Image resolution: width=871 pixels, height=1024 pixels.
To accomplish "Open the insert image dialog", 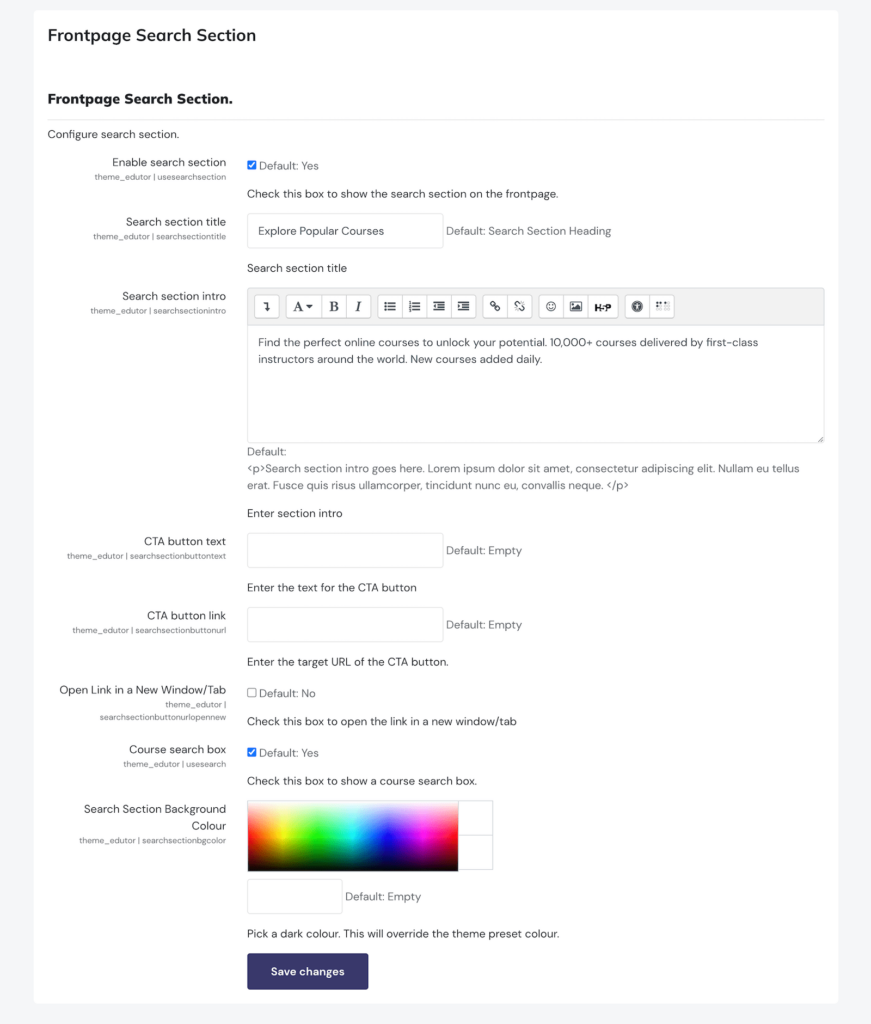I will (x=576, y=307).
